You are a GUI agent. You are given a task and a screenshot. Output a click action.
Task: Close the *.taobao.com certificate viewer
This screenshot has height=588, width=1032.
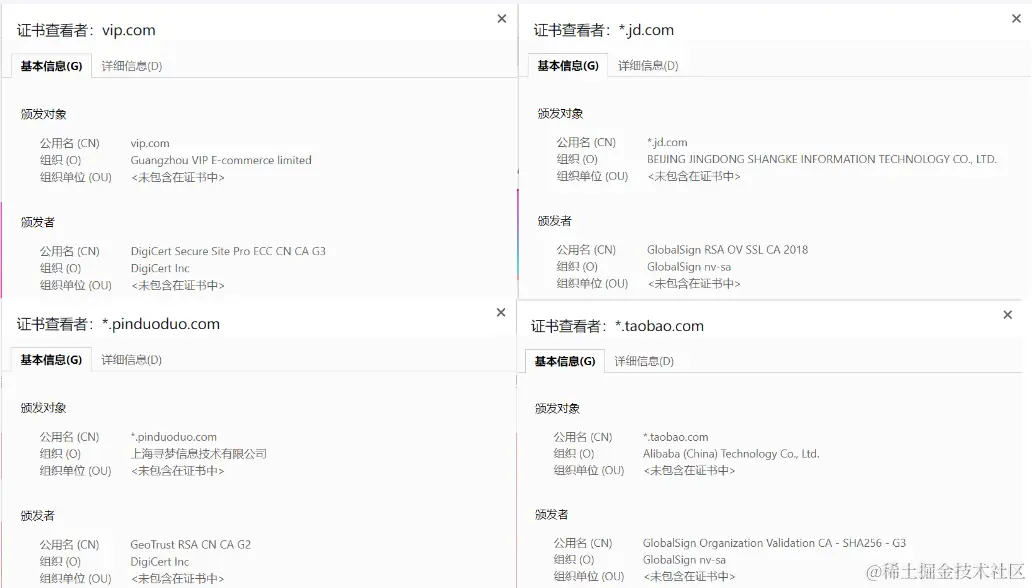pos(1008,315)
